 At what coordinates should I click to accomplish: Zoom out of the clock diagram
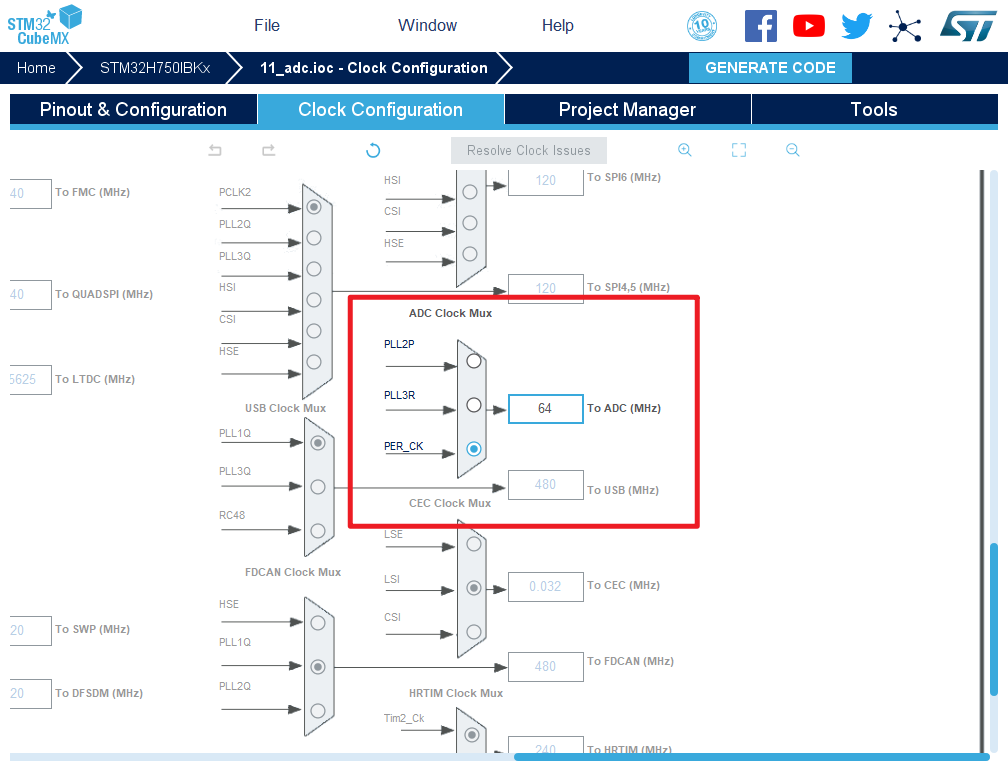(x=793, y=150)
